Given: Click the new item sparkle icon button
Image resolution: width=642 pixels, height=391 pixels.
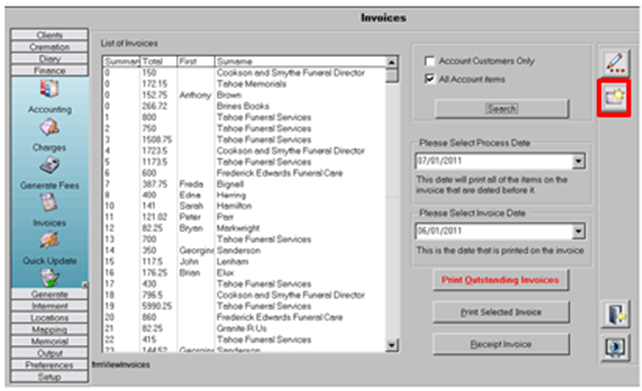Looking at the screenshot, I should (614, 98).
